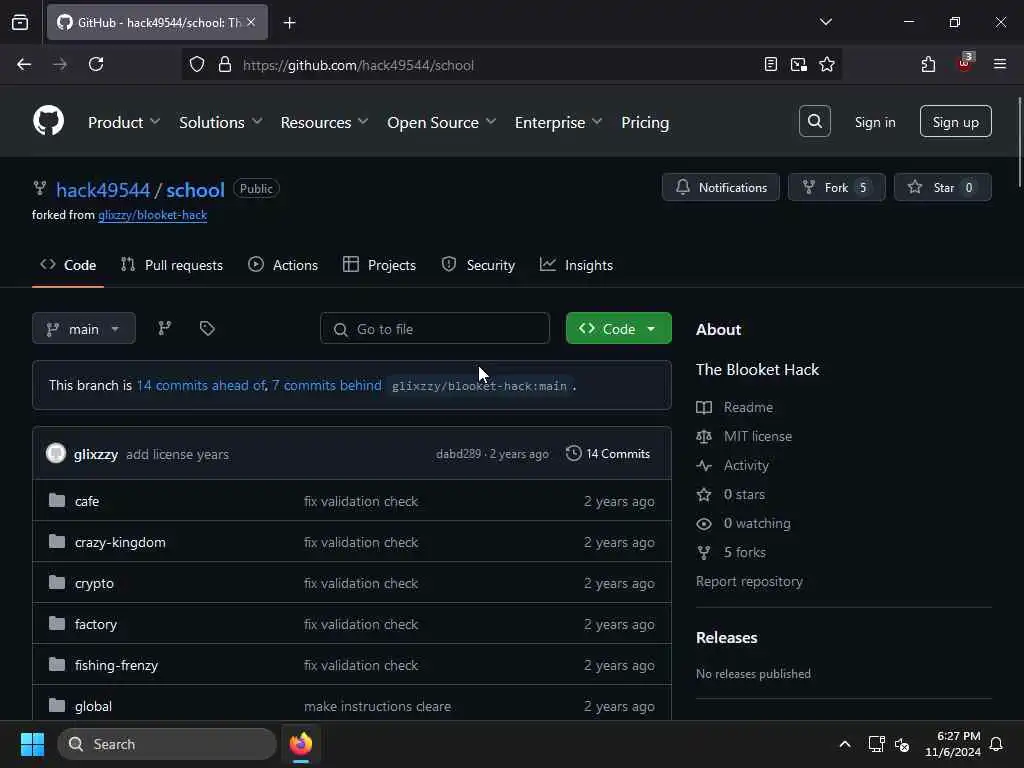1024x768 pixels.
Task: Go to the Pricing page
Action: (645, 122)
